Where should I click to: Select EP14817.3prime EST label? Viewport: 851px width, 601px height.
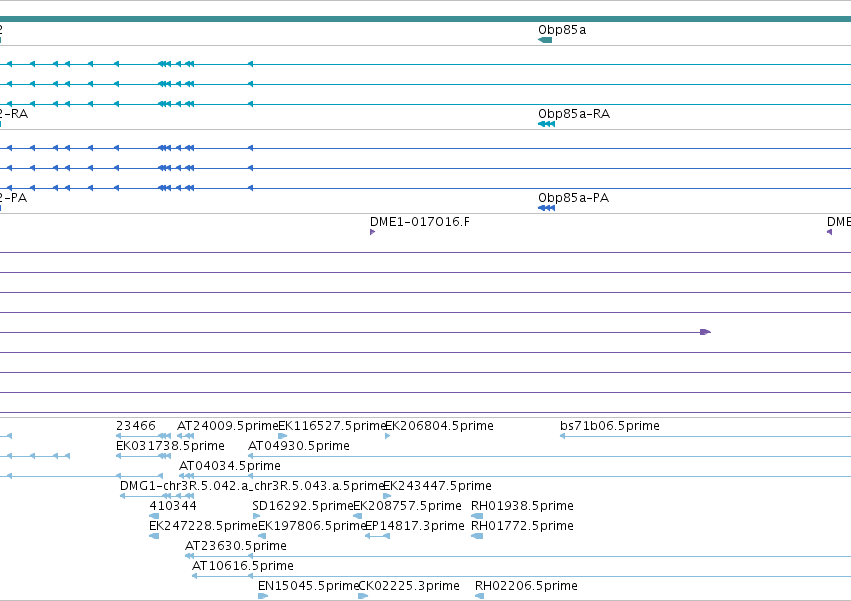click(x=415, y=526)
